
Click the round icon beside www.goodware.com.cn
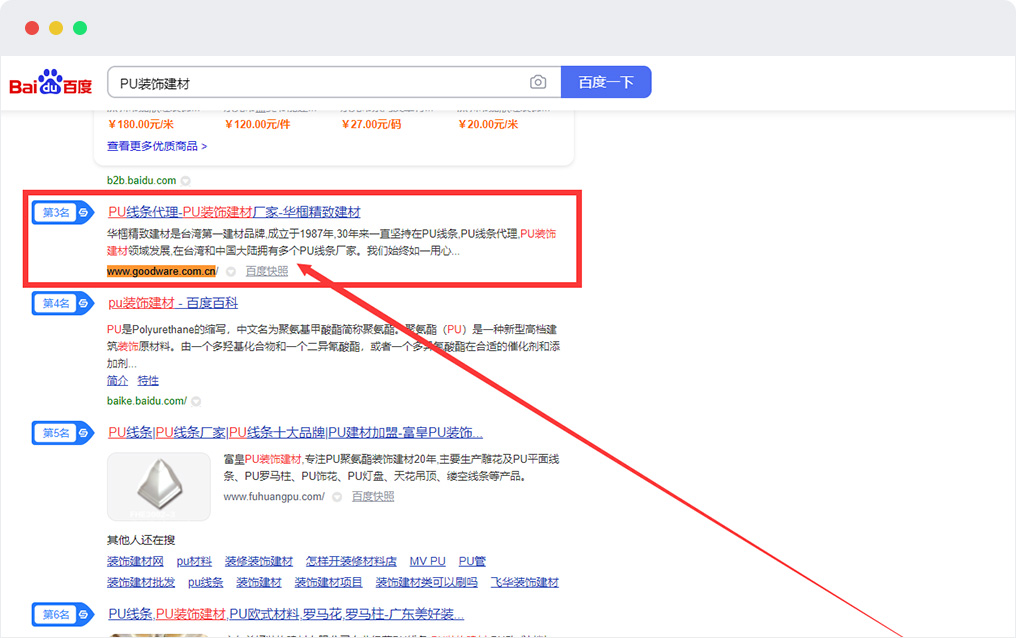click(x=231, y=271)
